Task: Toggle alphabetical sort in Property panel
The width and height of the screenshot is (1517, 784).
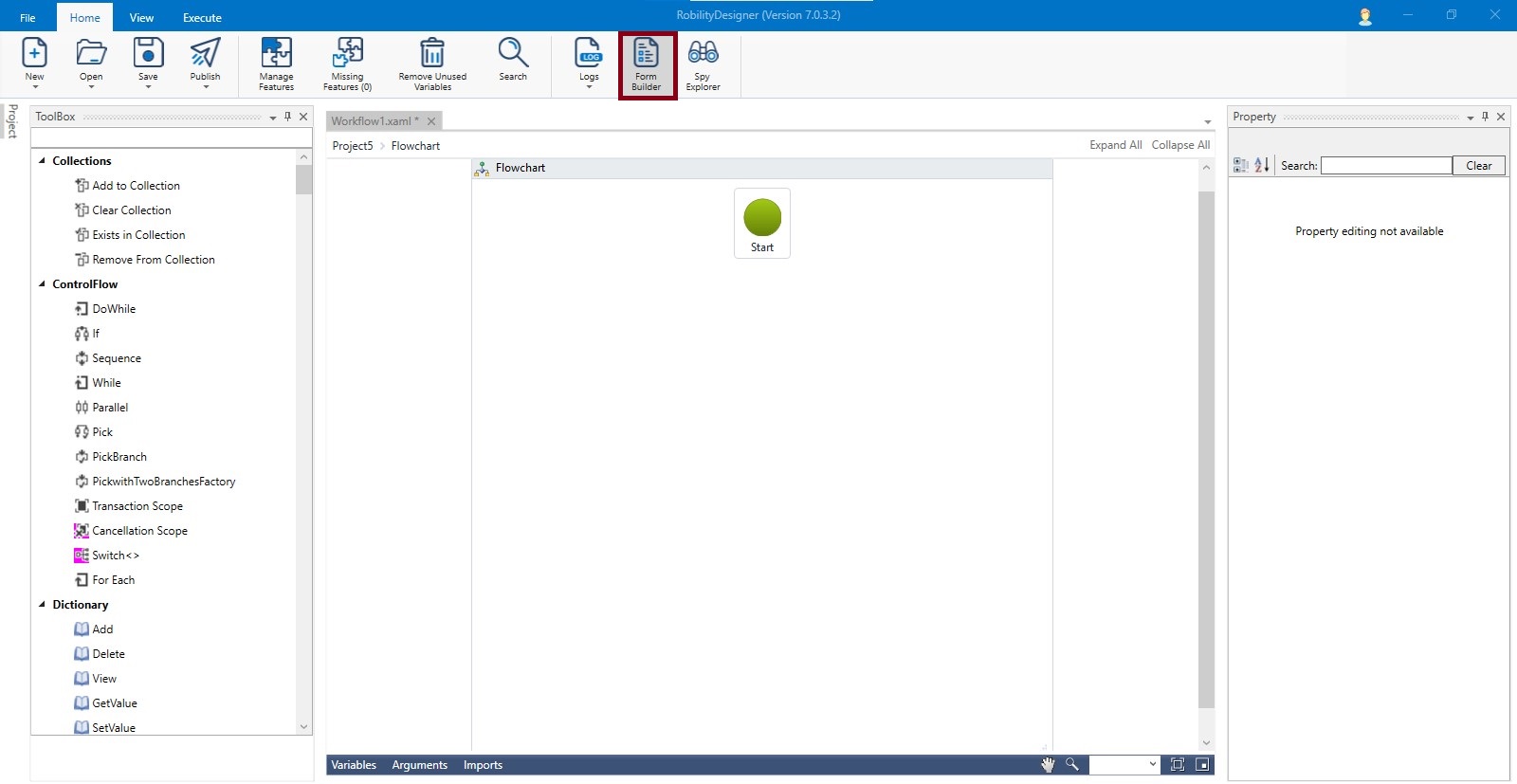Action: (x=1262, y=165)
